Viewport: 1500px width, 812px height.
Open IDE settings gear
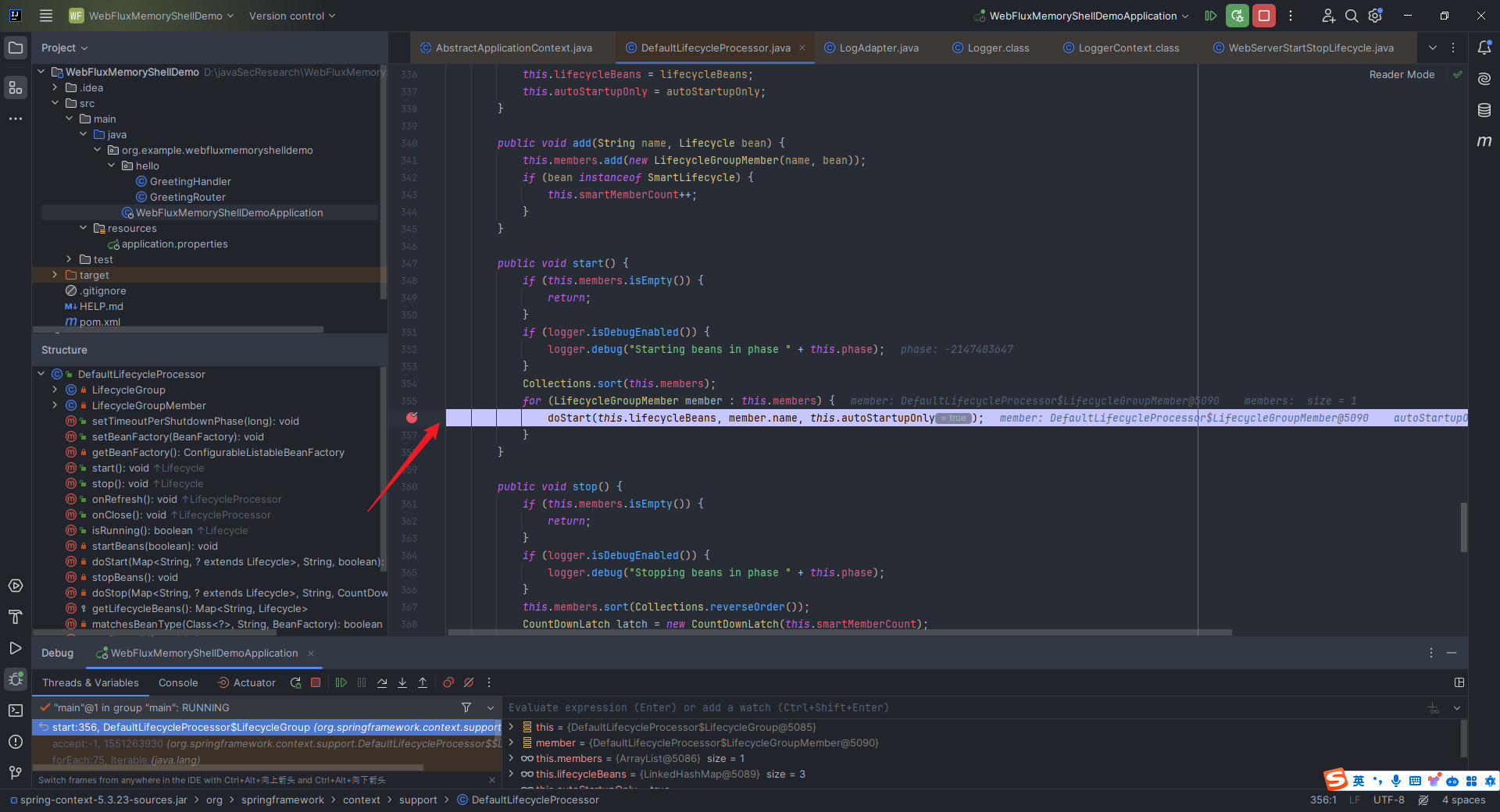coord(1376,16)
